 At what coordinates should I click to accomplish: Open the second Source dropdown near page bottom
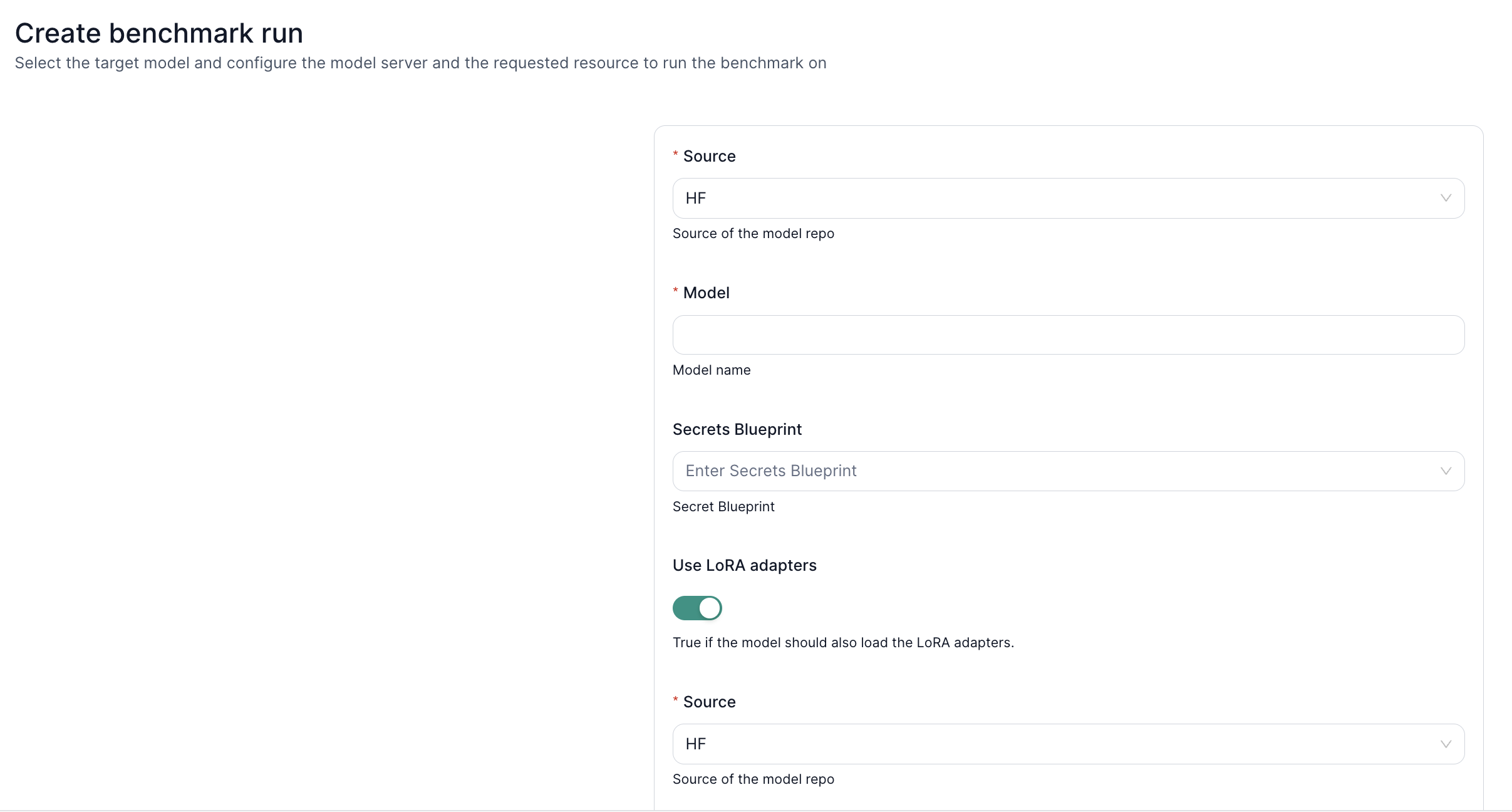(x=1065, y=744)
